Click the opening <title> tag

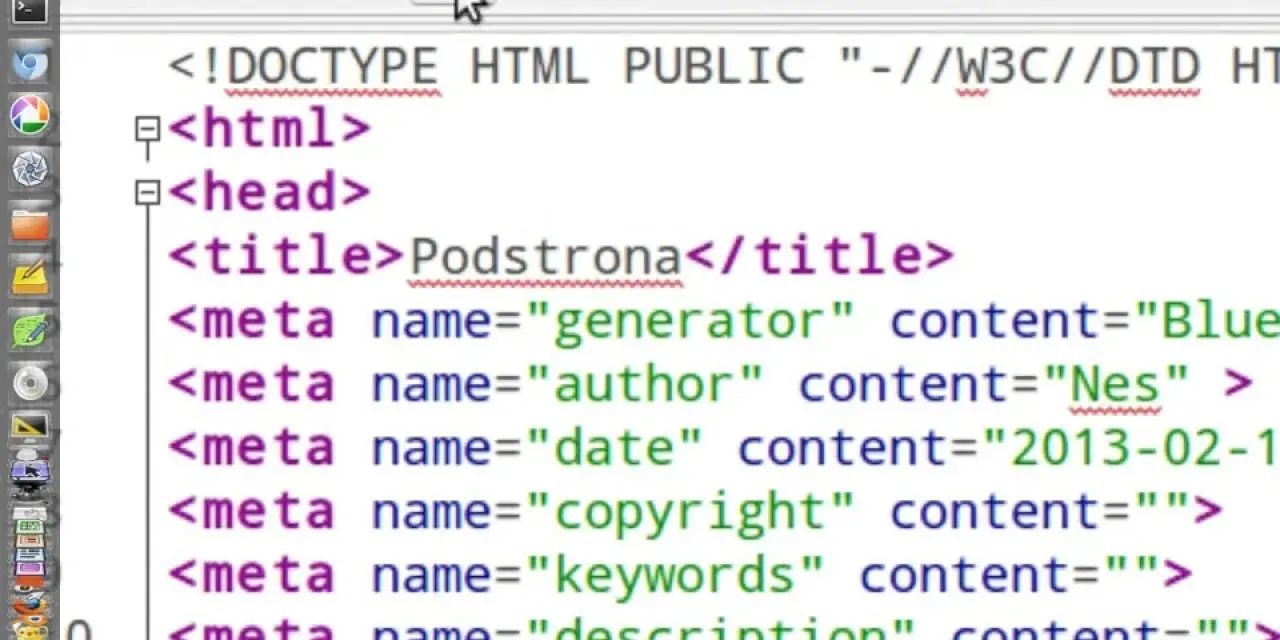point(287,257)
